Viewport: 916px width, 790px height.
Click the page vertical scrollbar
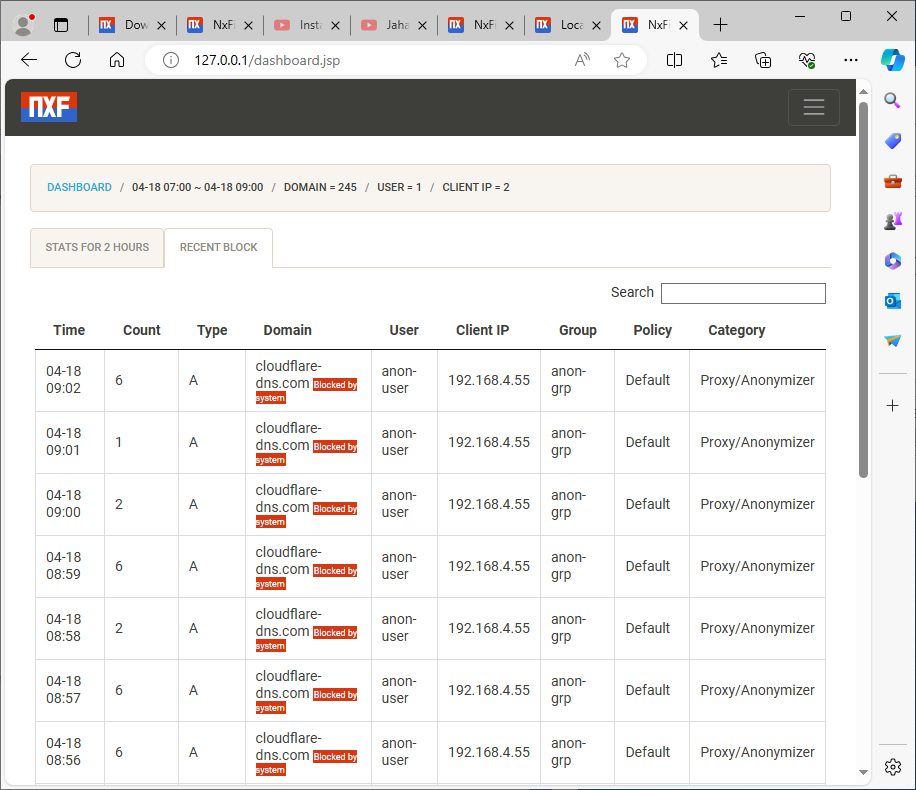[x=863, y=300]
